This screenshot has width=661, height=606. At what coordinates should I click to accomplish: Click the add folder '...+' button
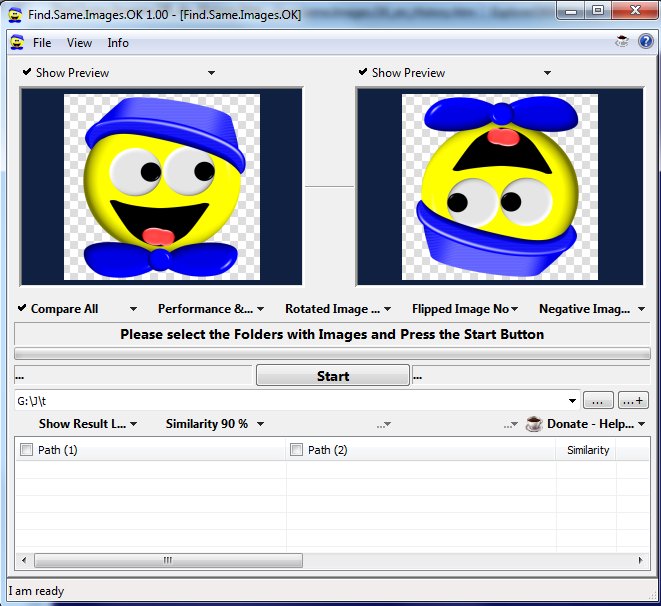[633, 401]
